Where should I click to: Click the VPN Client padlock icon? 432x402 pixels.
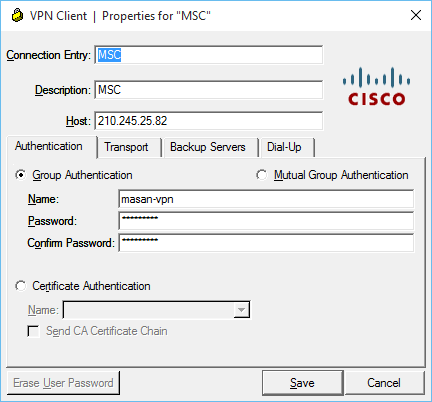[x=17, y=15]
